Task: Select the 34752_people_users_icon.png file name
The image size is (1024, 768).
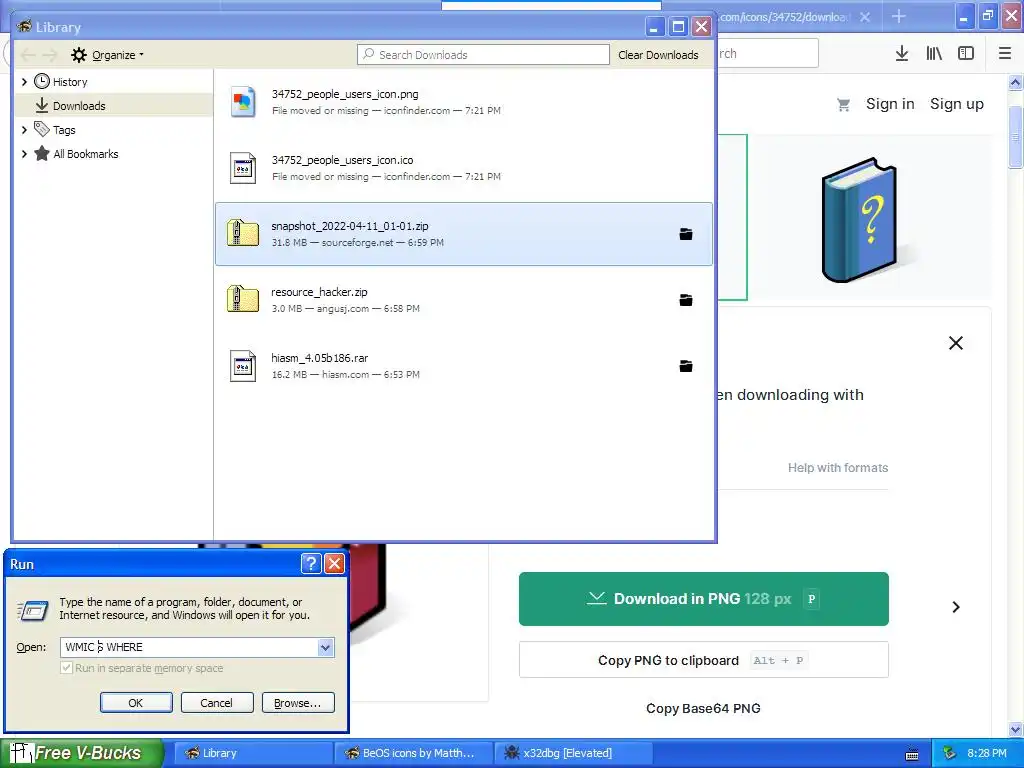Action: (x=345, y=94)
